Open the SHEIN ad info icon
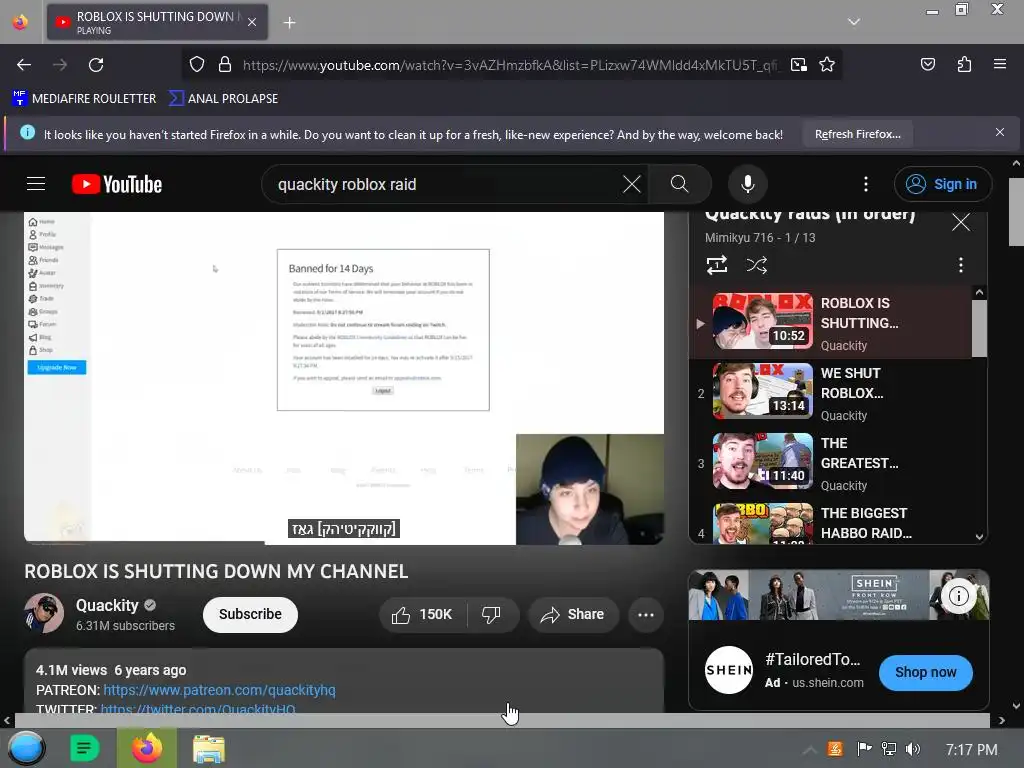 point(958,596)
